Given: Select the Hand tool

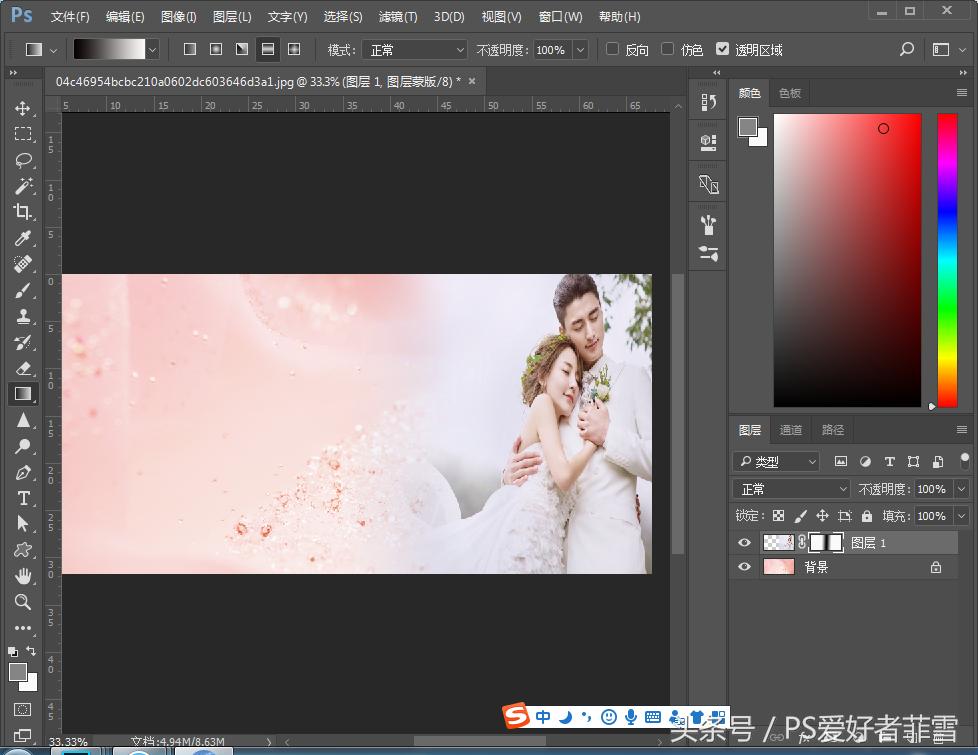Looking at the screenshot, I should pyautogui.click(x=22, y=576).
